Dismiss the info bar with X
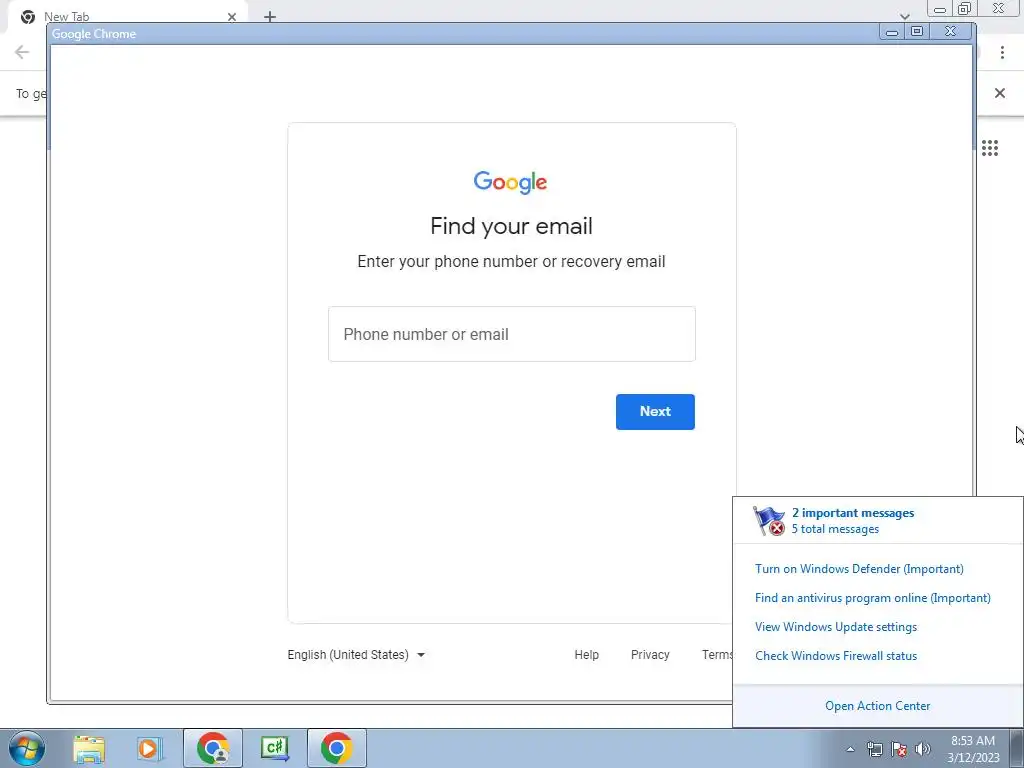Image resolution: width=1024 pixels, height=768 pixels. click(1000, 93)
